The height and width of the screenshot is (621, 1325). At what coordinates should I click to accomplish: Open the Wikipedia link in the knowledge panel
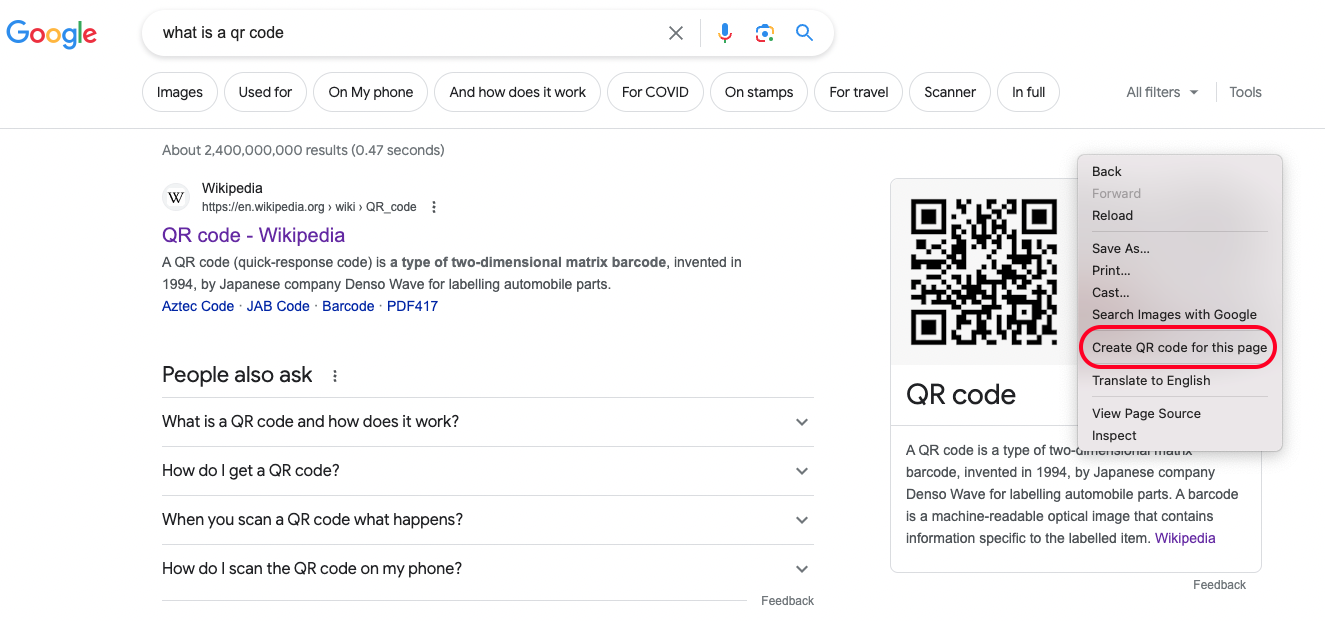1185,538
